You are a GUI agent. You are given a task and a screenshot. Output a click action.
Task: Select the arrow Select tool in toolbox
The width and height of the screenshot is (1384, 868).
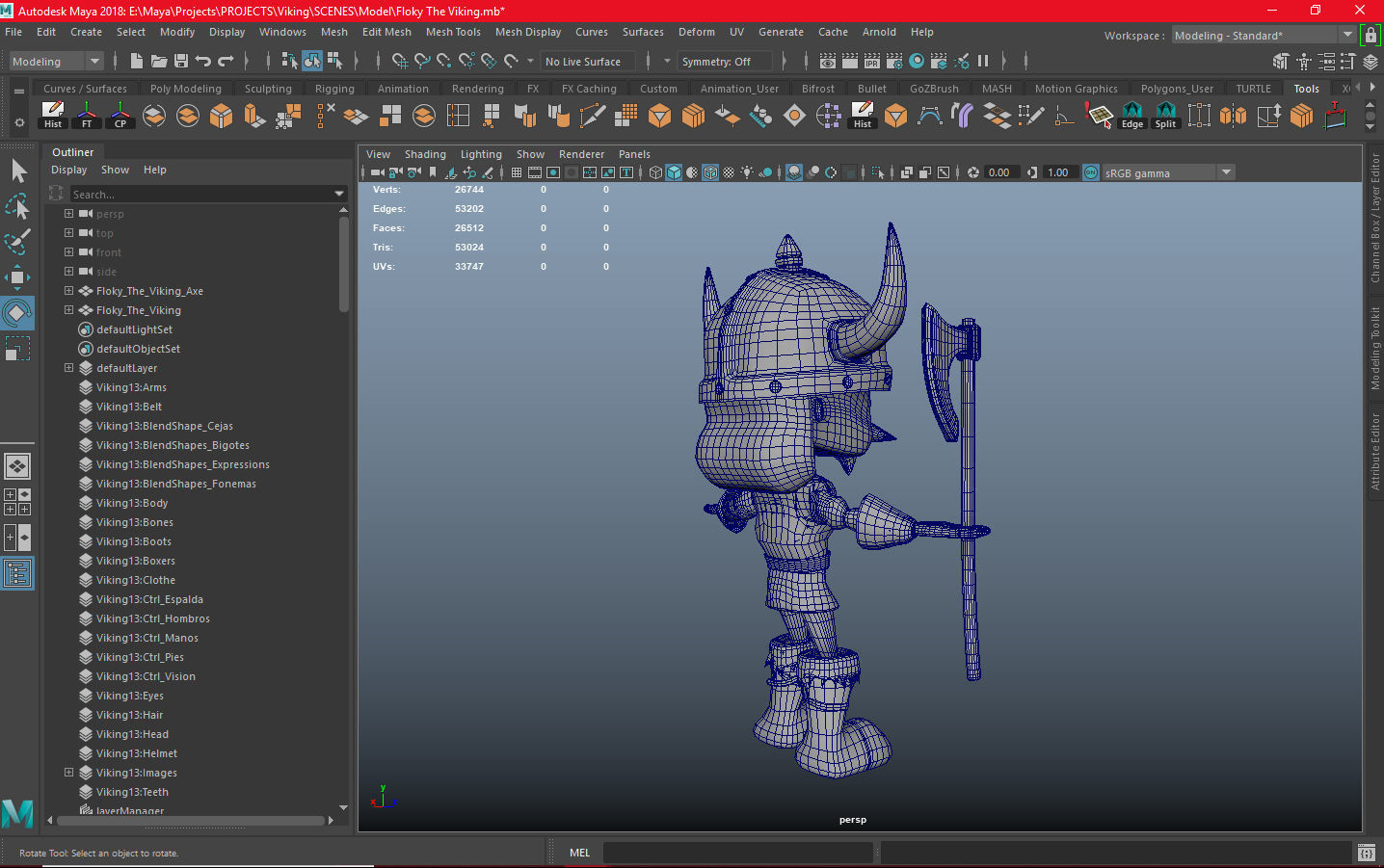pos(17,171)
